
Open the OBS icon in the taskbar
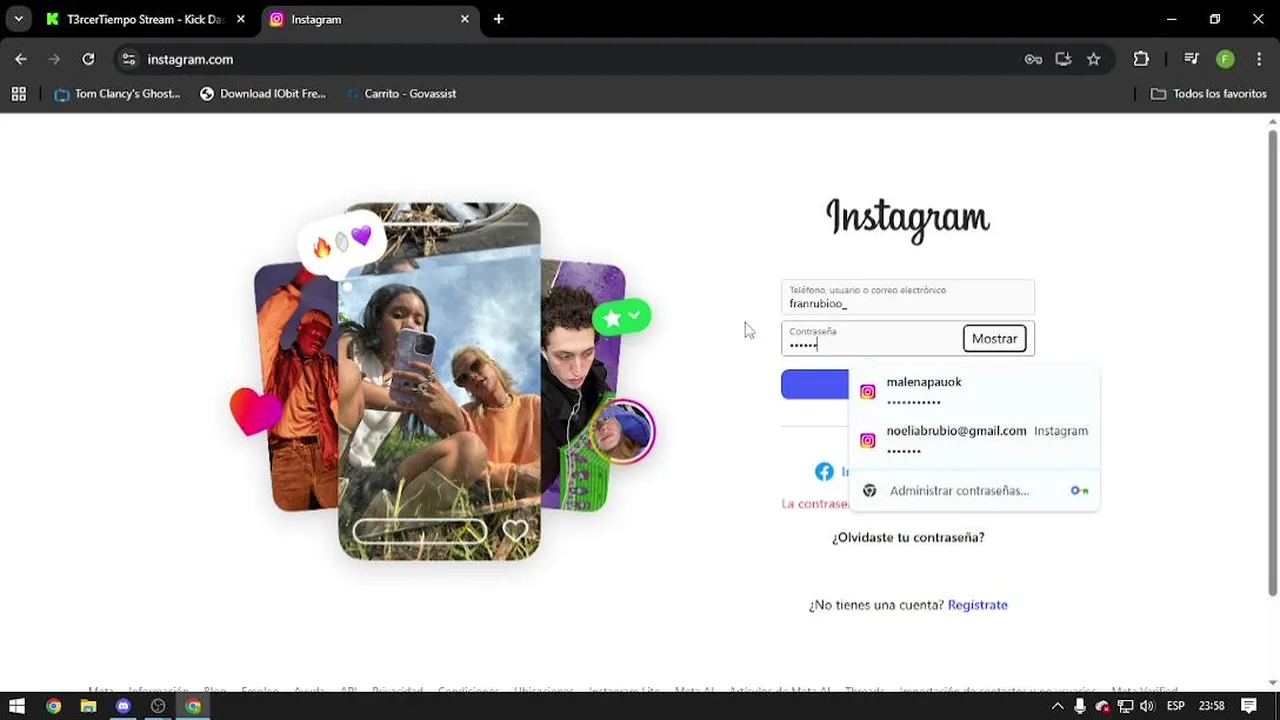[158, 706]
